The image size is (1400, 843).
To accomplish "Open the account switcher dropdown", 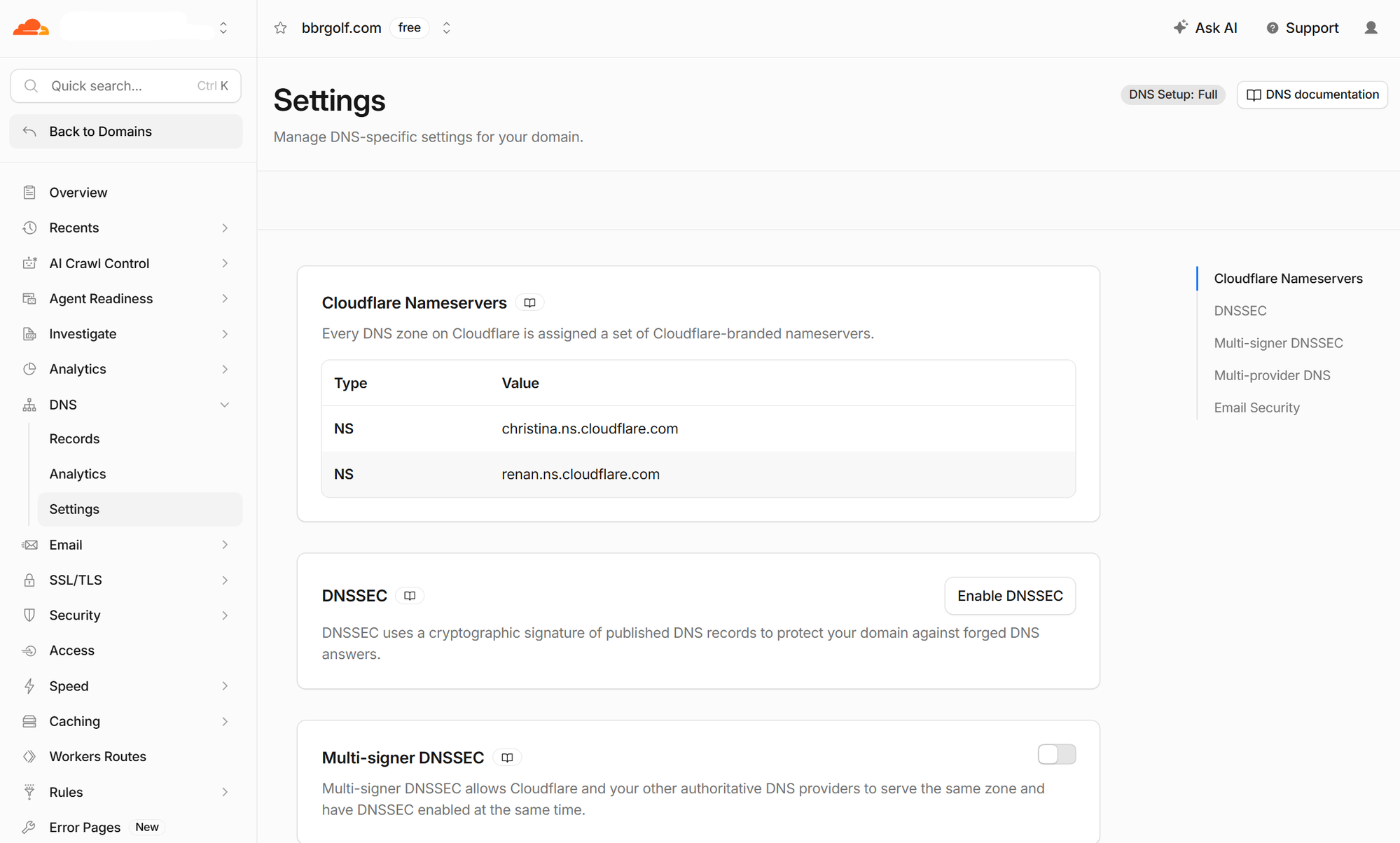I will [x=223, y=28].
